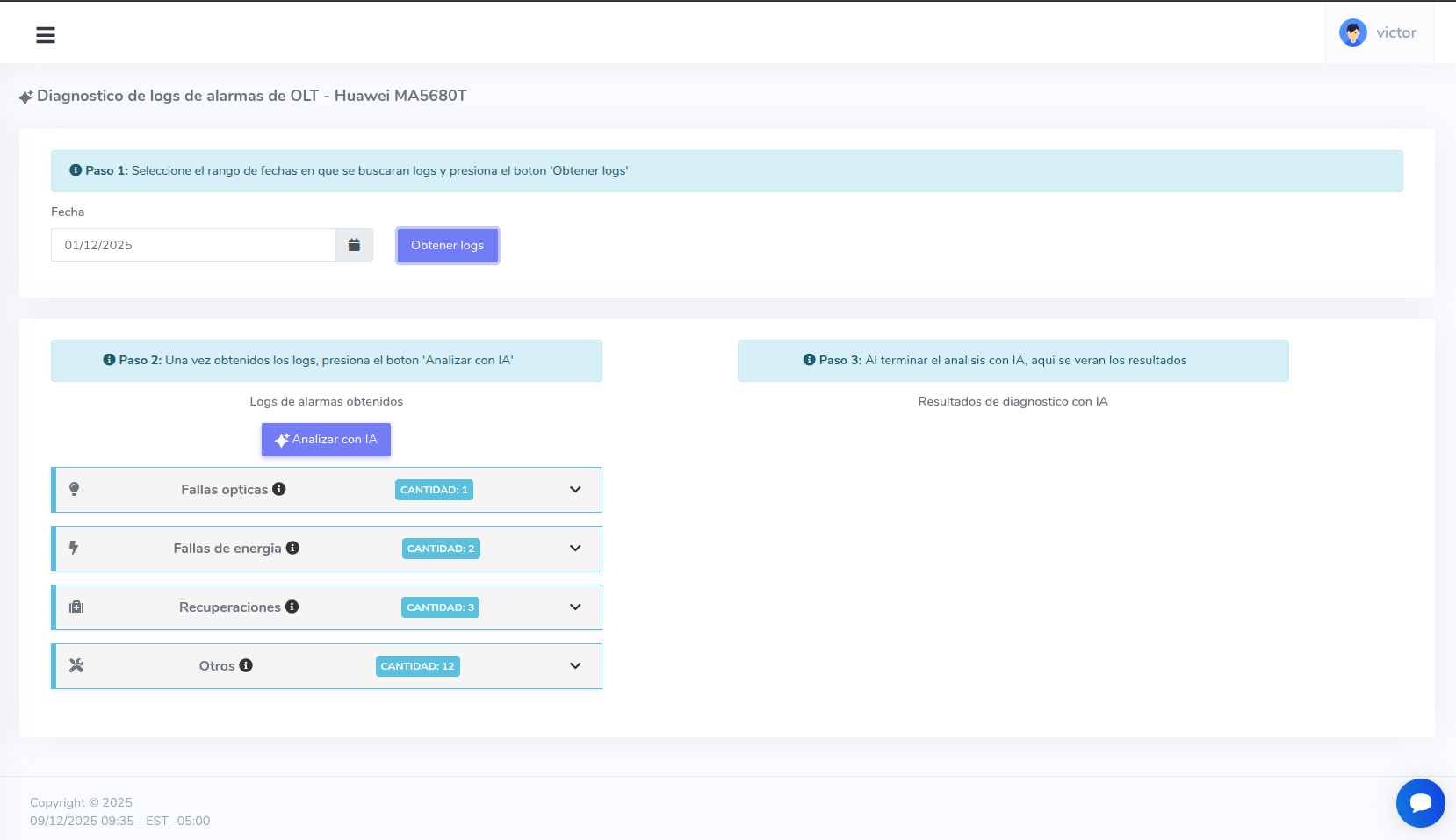This screenshot has width=1456, height=840.
Task: Click the calendar icon beside date field
Action: coord(354,245)
